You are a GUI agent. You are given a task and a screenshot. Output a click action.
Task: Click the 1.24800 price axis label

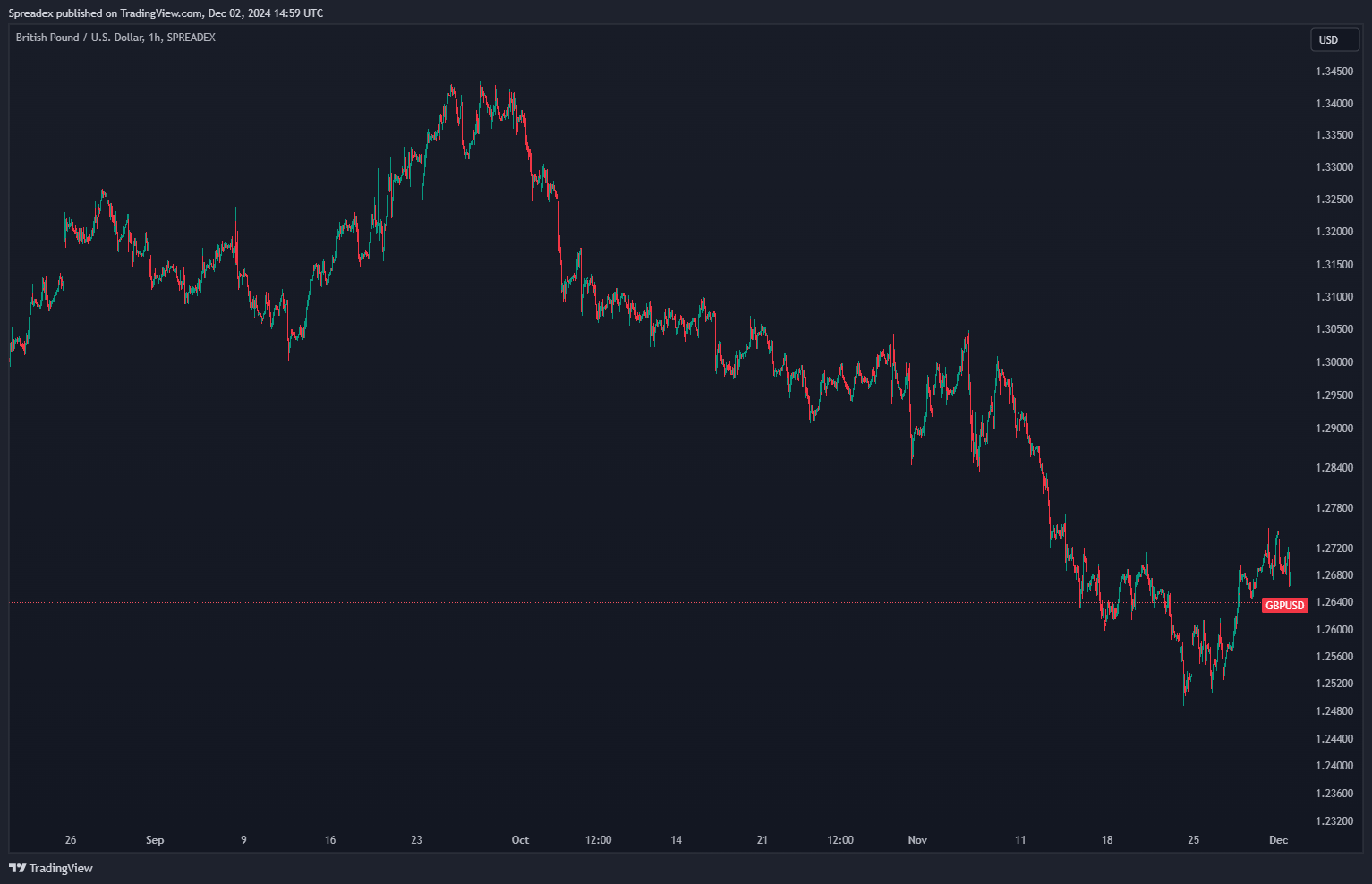[1334, 711]
